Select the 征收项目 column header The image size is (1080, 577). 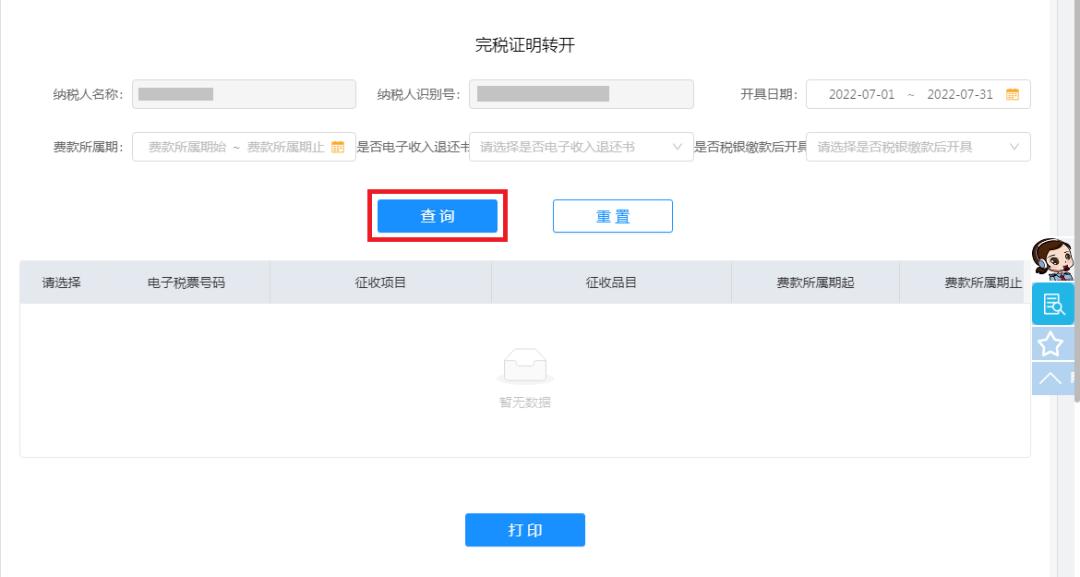coord(380,282)
